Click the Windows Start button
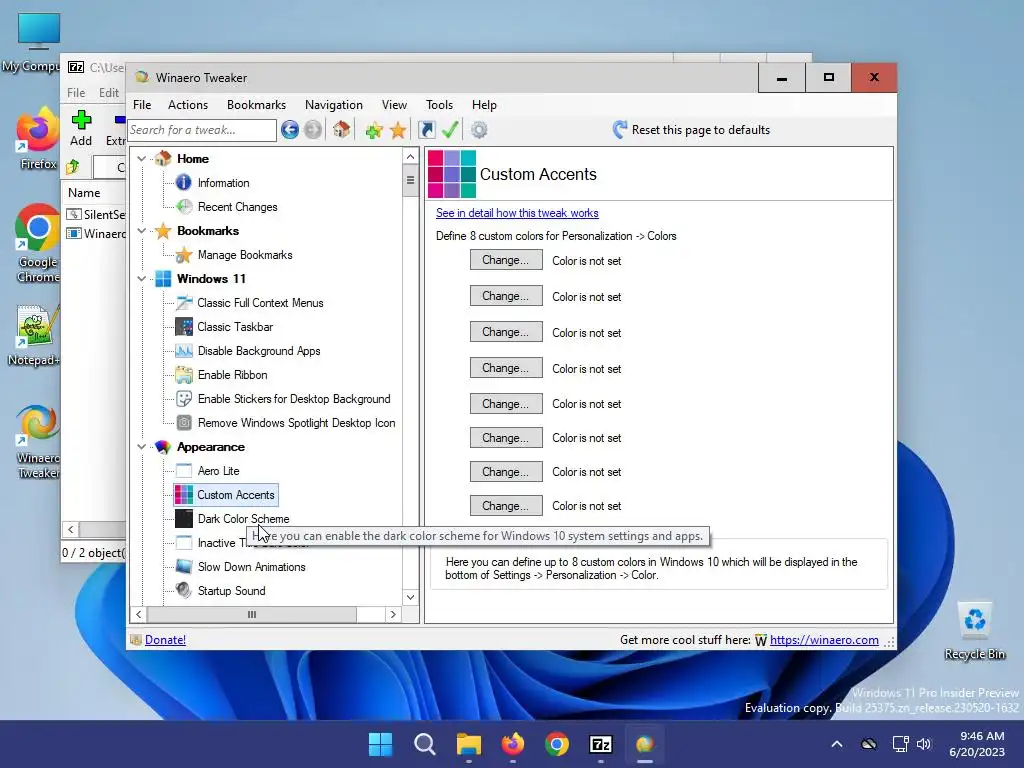Screen dimensions: 1024x768 click(x=380, y=744)
